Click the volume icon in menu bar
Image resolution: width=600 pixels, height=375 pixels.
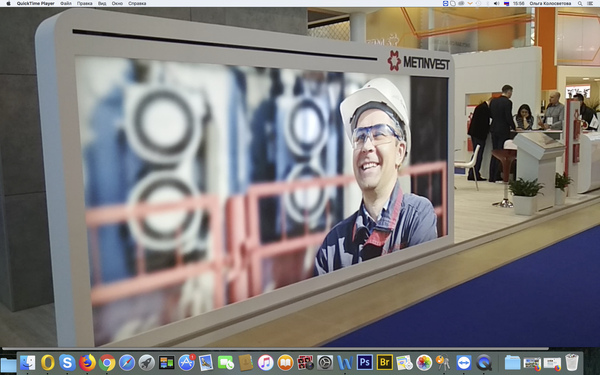(496, 3)
